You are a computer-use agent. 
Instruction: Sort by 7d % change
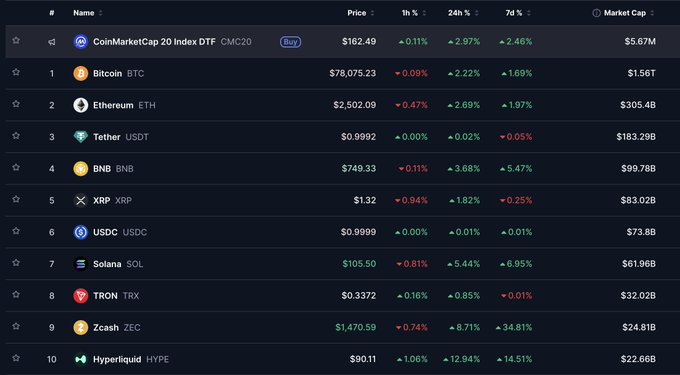click(x=518, y=13)
